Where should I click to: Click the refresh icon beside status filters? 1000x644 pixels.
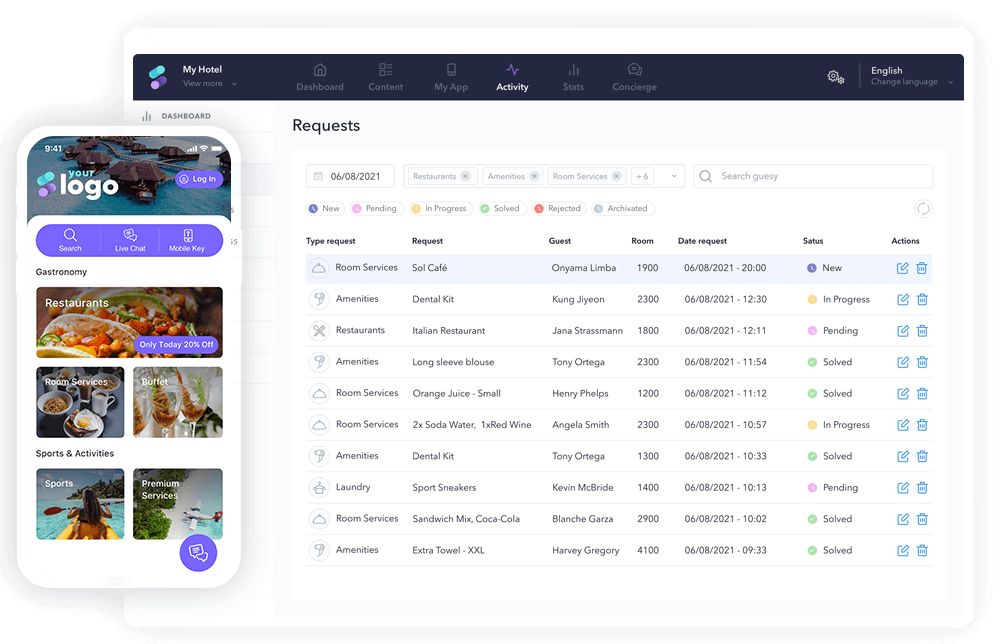point(923,209)
